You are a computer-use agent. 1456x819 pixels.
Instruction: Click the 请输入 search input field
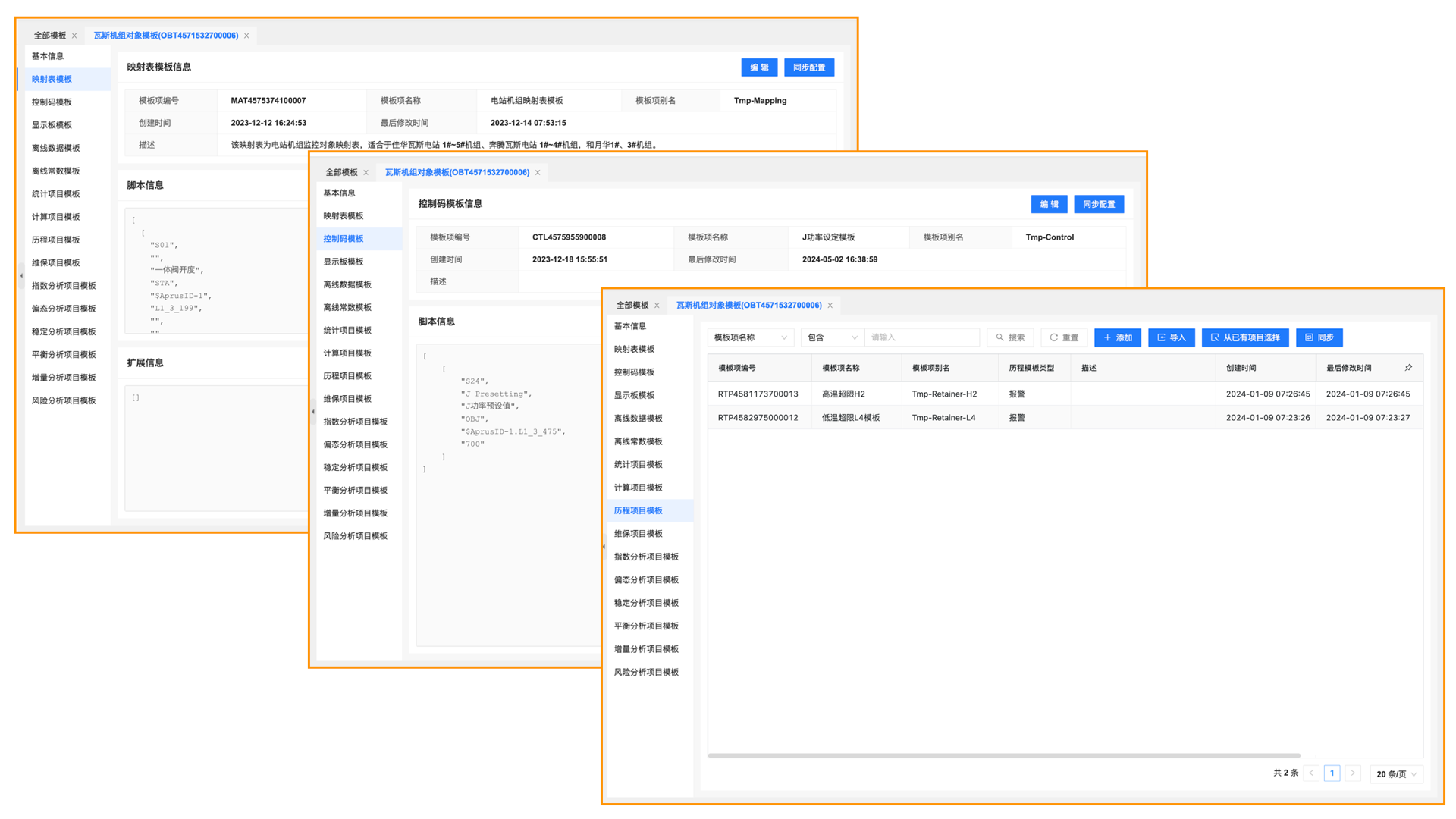tap(921, 337)
